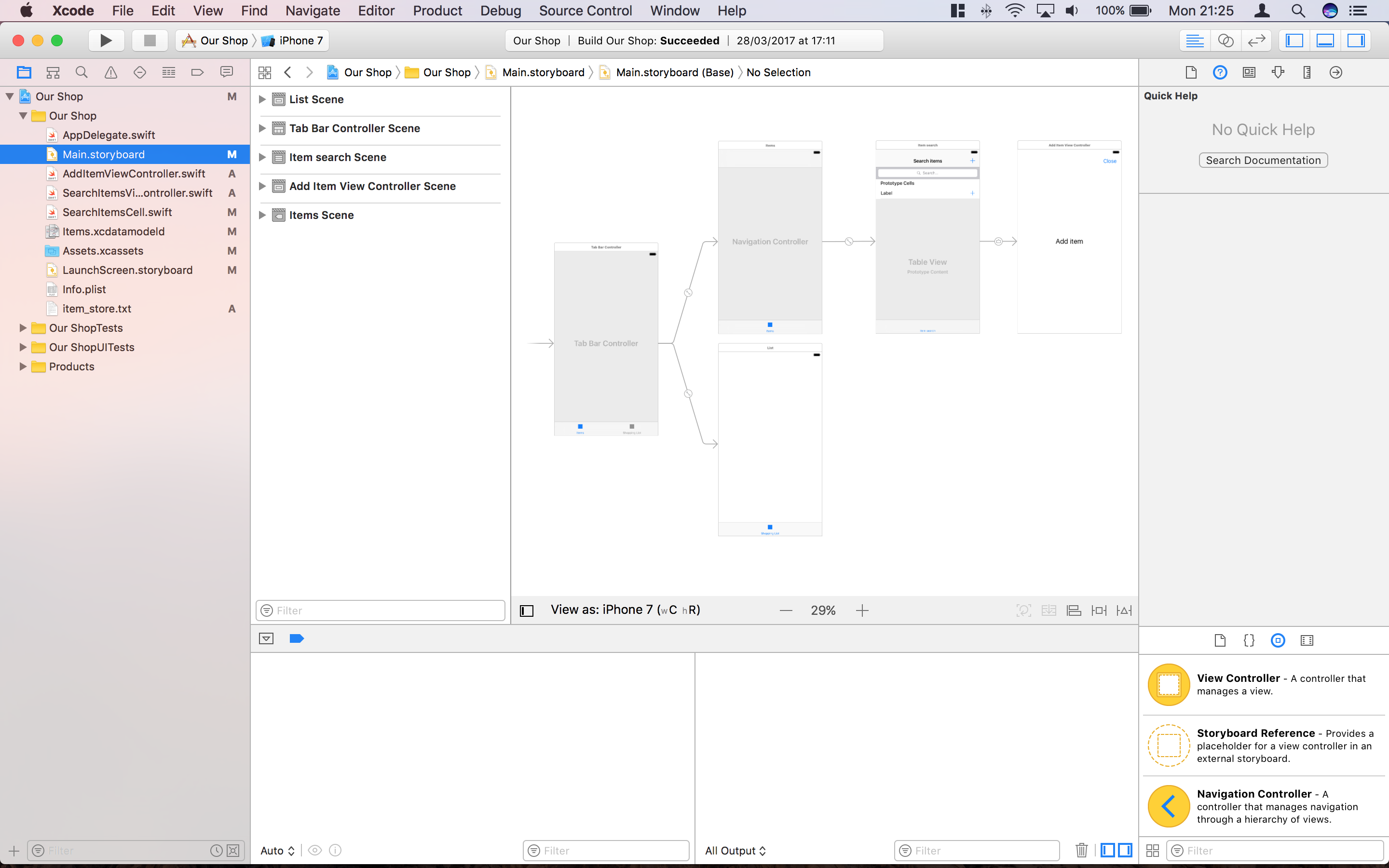This screenshot has height=868, width=1389.
Task: Select SearchItemsCell.swift in the navigator
Action: point(117,212)
